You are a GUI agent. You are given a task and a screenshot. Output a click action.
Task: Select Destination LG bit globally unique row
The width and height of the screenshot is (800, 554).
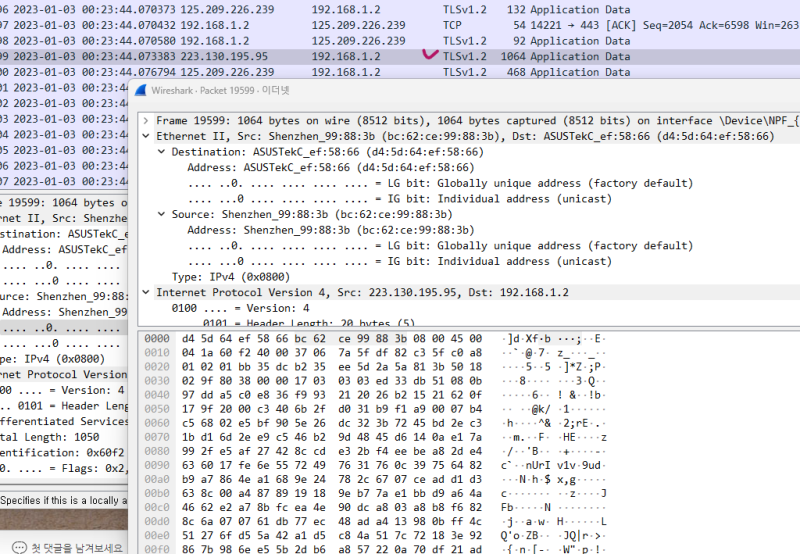pos(440,183)
